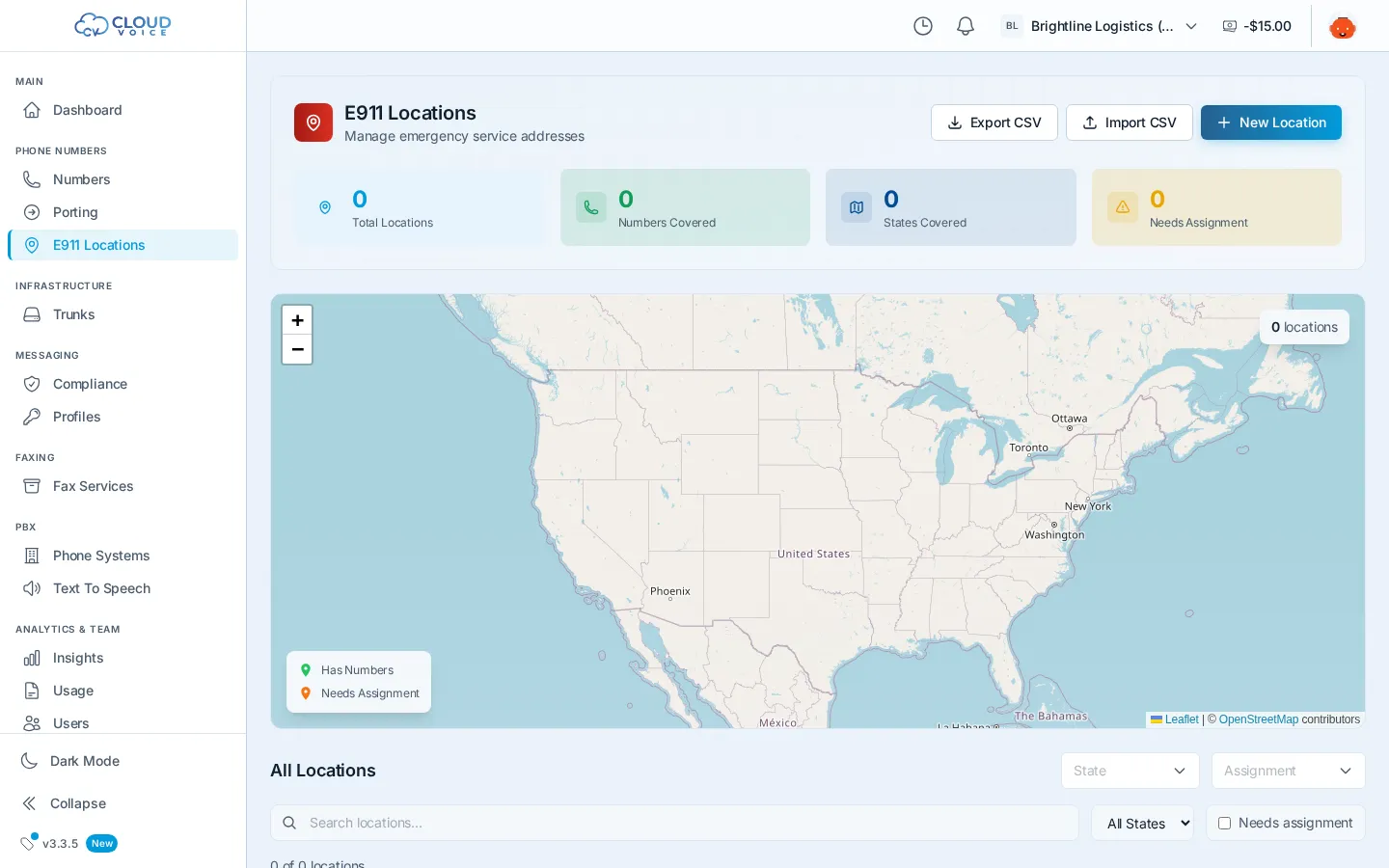This screenshot has width=1389, height=868.
Task: Click the New York label on map
Action: [x=1088, y=506]
